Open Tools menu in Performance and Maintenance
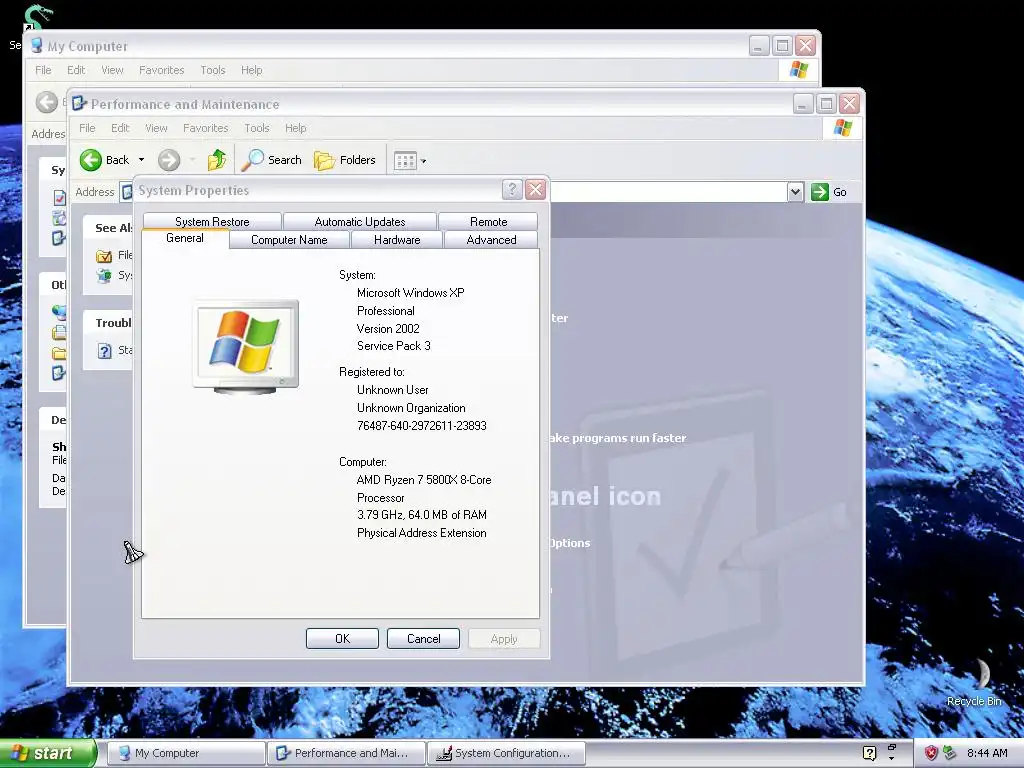Image resolution: width=1024 pixels, height=768 pixels. (257, 128)
